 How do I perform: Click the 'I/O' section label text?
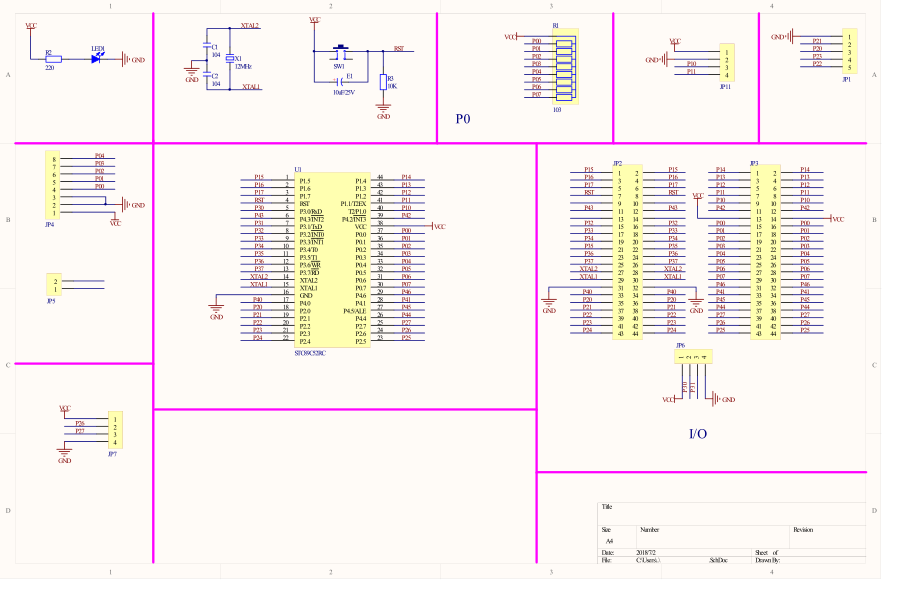[698, 434]
